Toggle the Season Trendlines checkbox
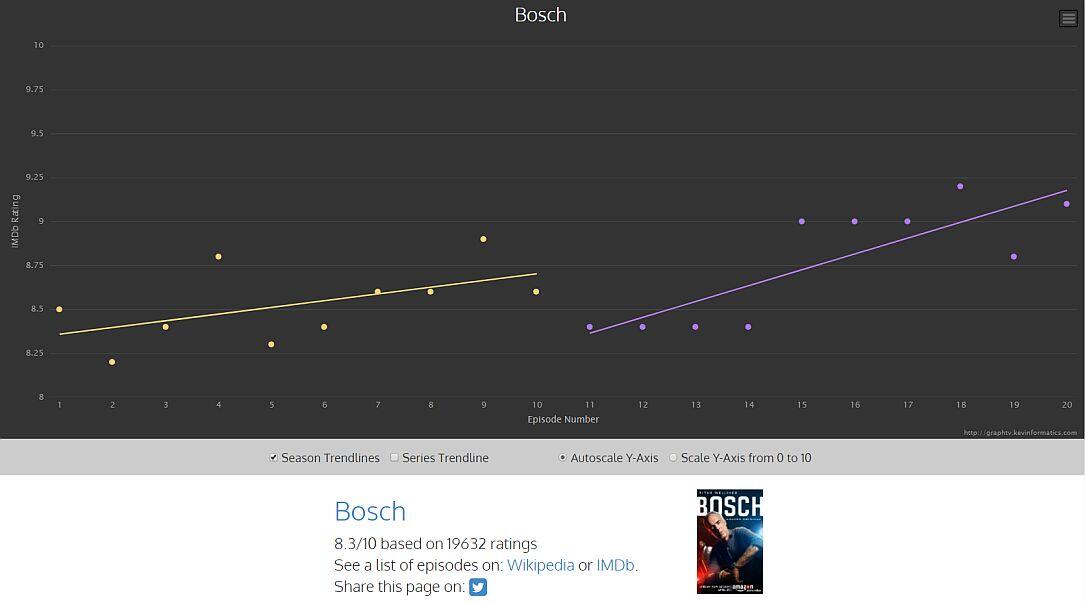 tap(273, 458)
